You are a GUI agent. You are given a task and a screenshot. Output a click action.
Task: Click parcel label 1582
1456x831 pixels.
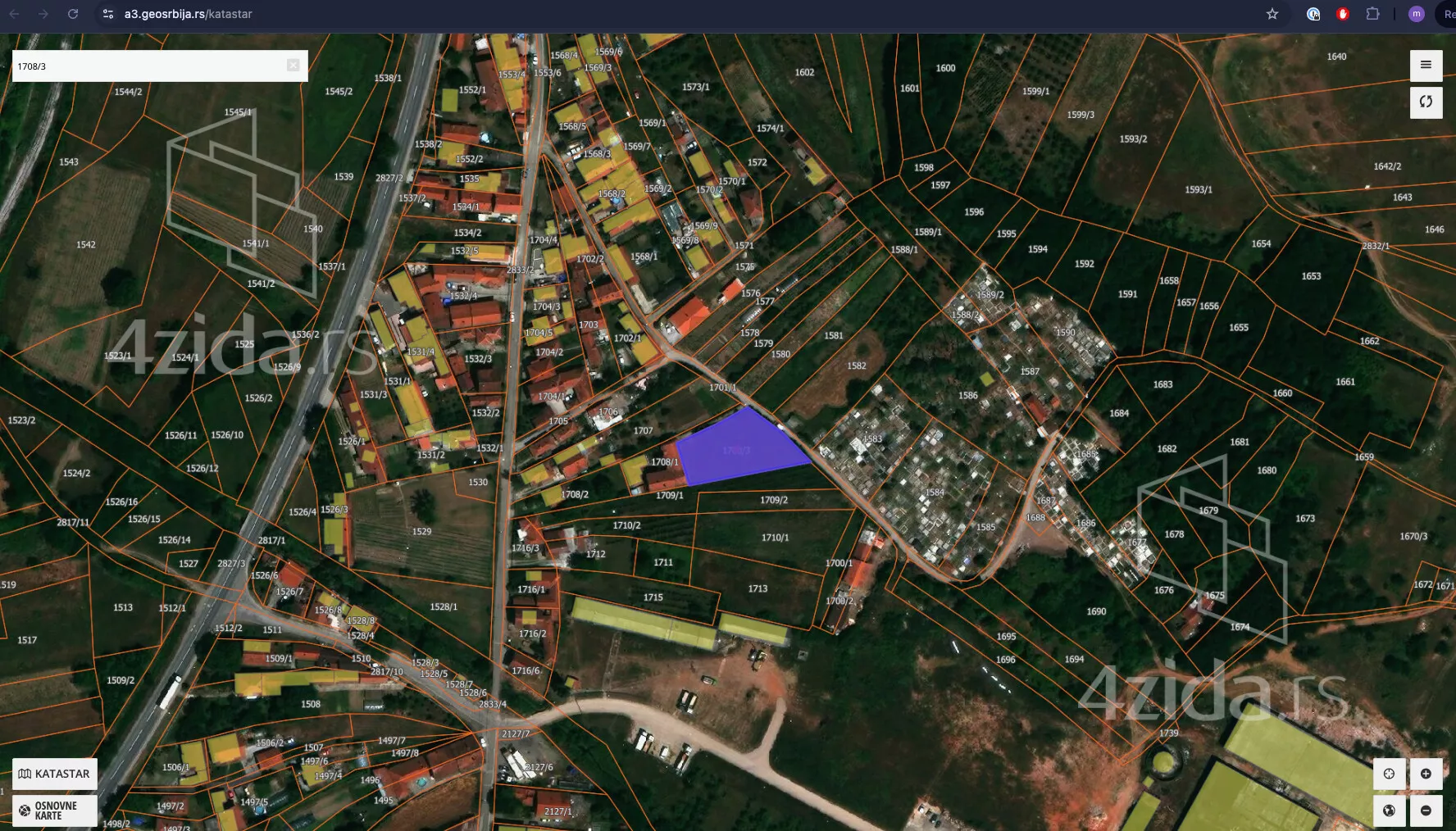pyautogui.click(x=857, y=366)
